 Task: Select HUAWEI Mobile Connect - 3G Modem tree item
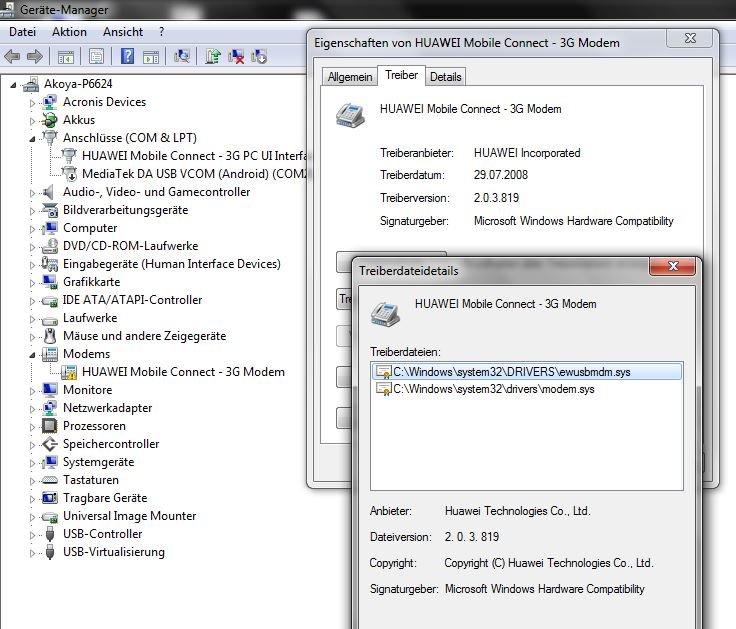(183, 372)
